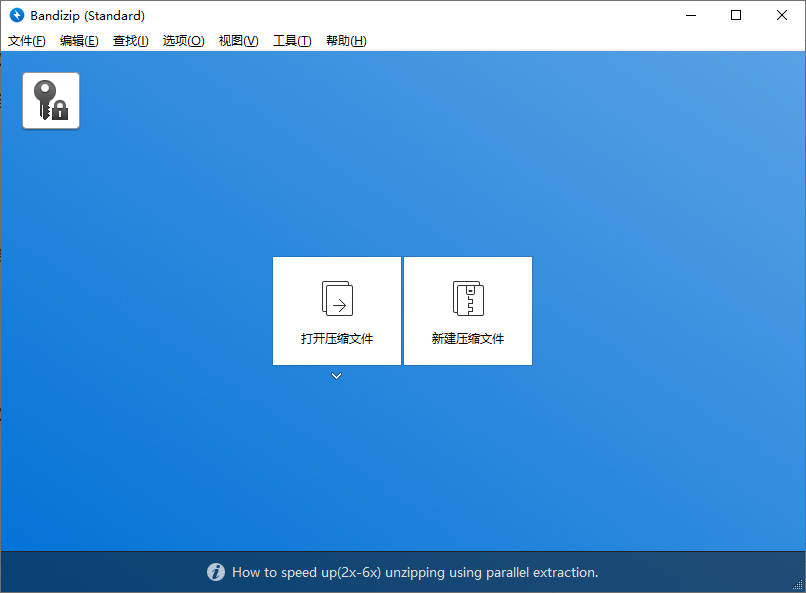
Task: Open the 帮助(H) menu
Action: pyautogui.click(x=346, y=41)
